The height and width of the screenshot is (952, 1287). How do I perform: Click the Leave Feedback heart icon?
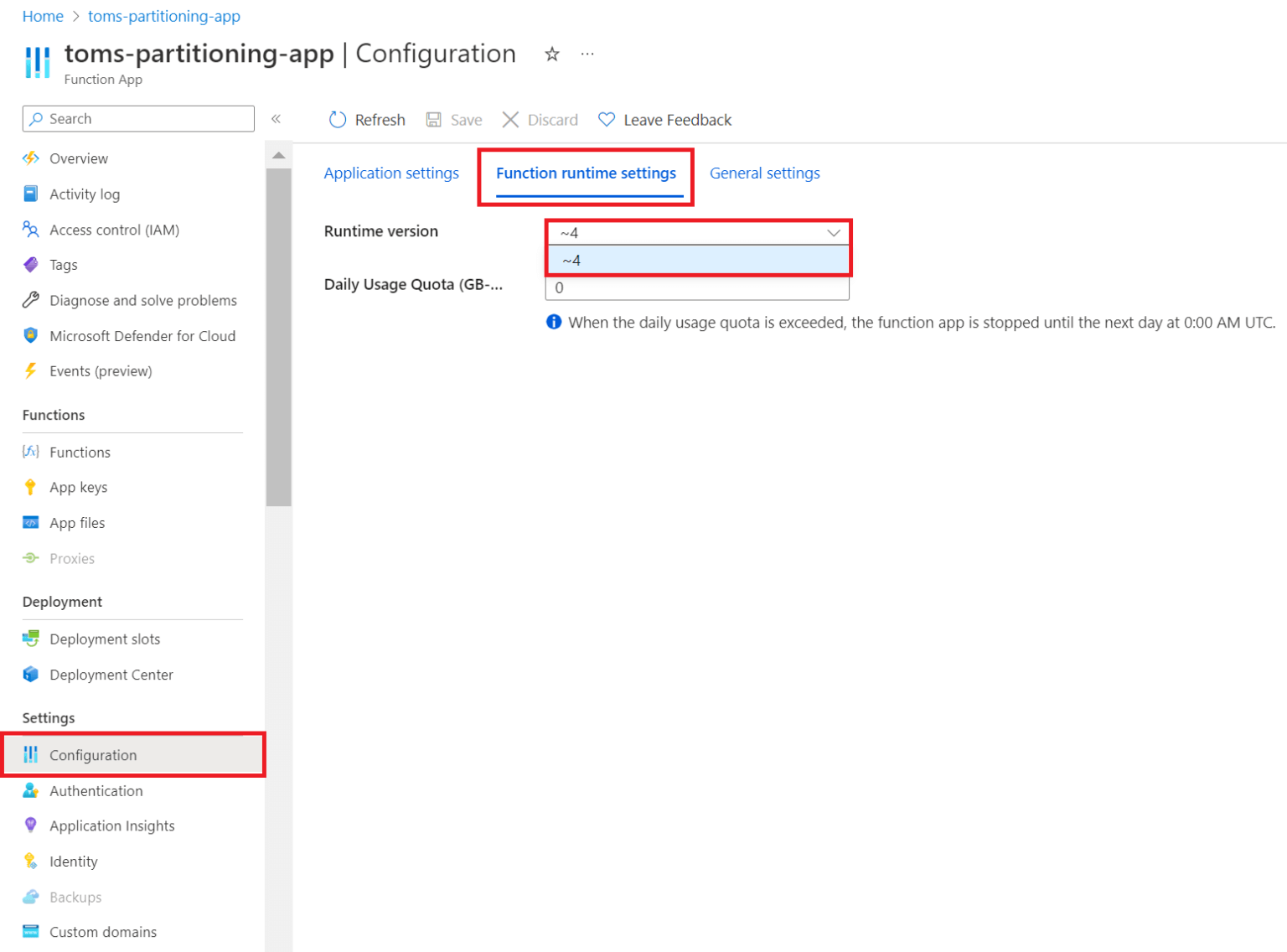607,120
